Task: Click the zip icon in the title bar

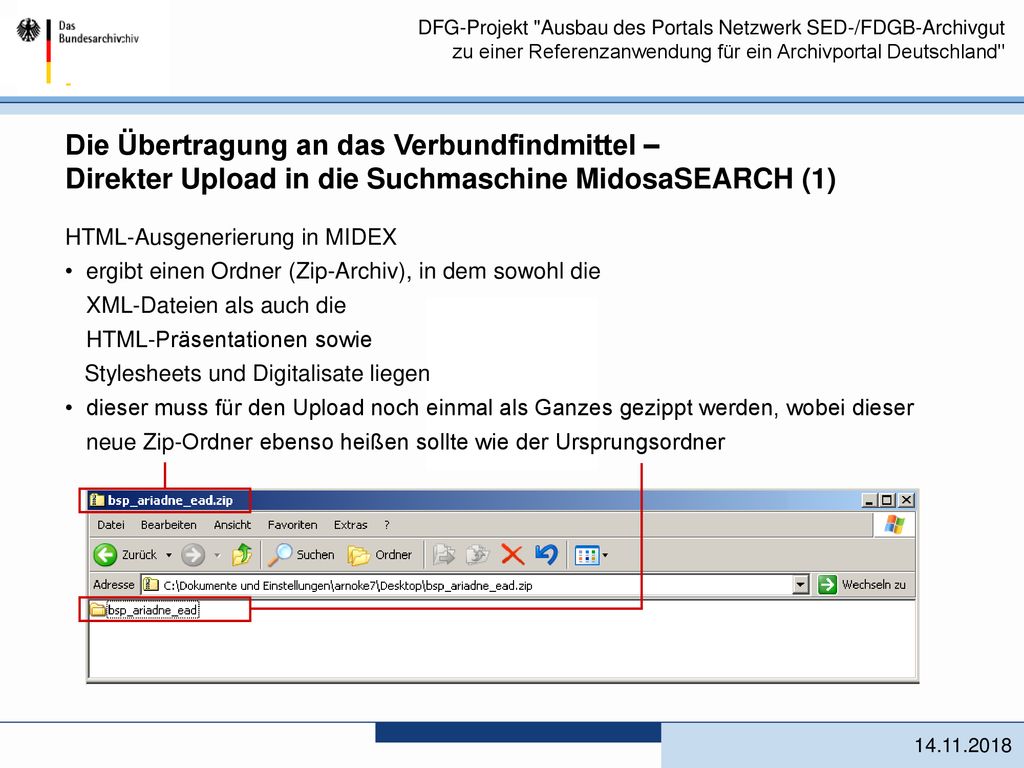Action: [x=97, y=500]
